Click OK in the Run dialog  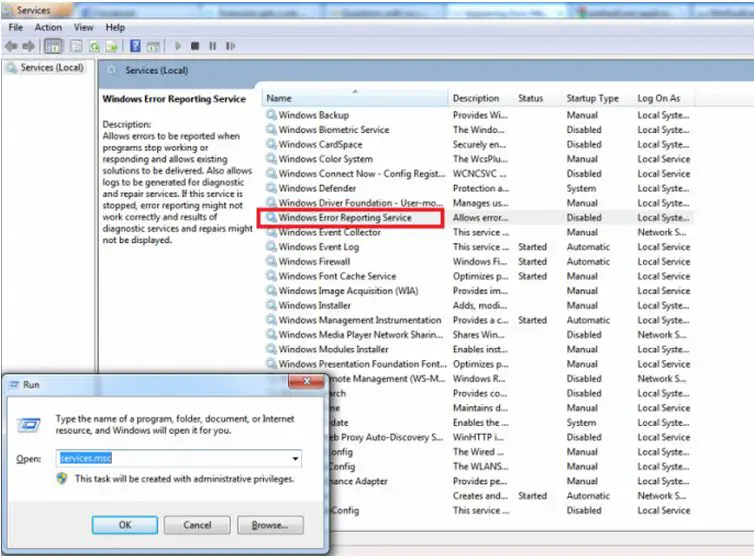(x=125, y=525)
